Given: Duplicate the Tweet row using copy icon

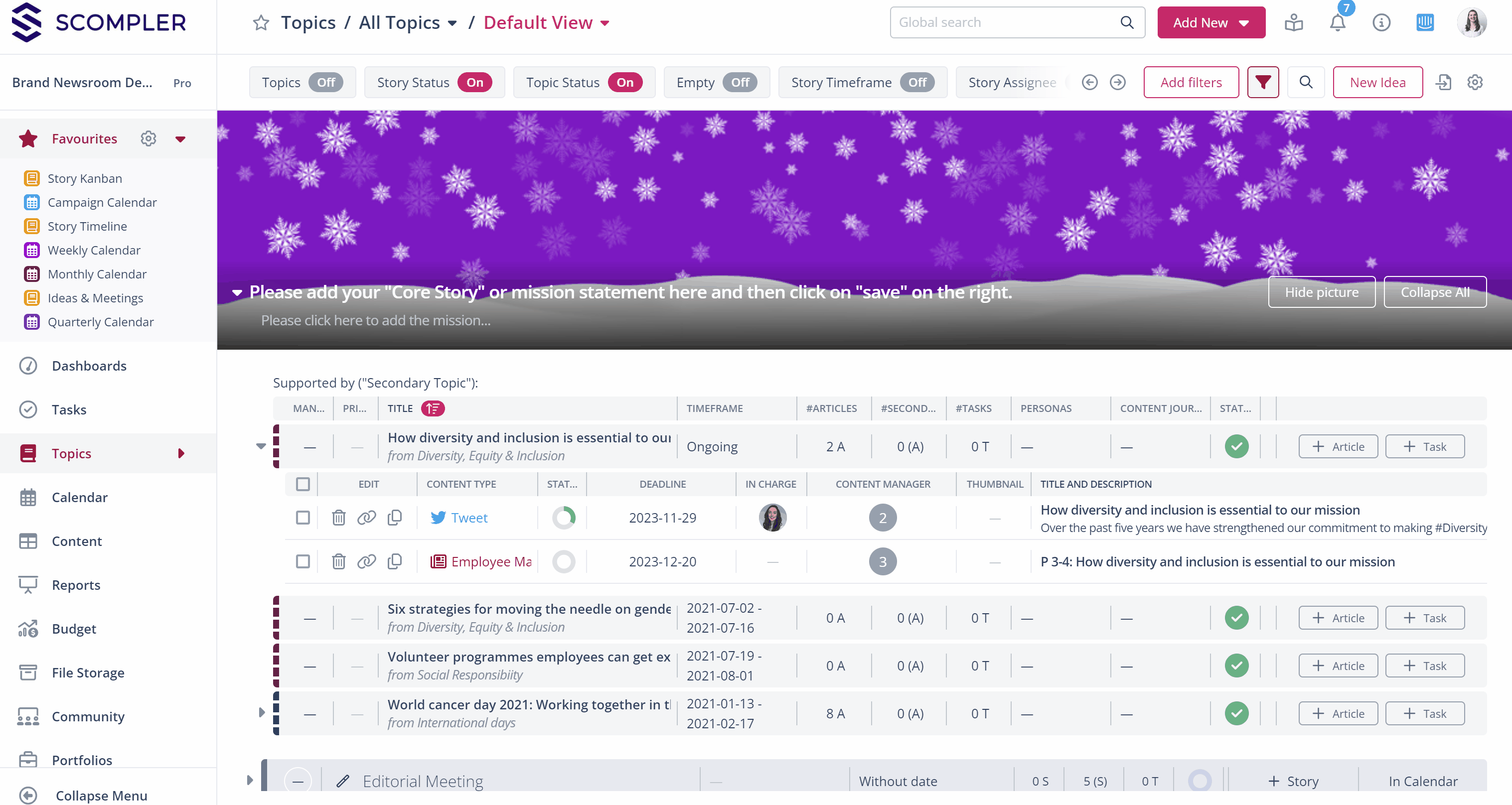Looking at the screenshot, I should pyautogui.click(x=394, y=518).
